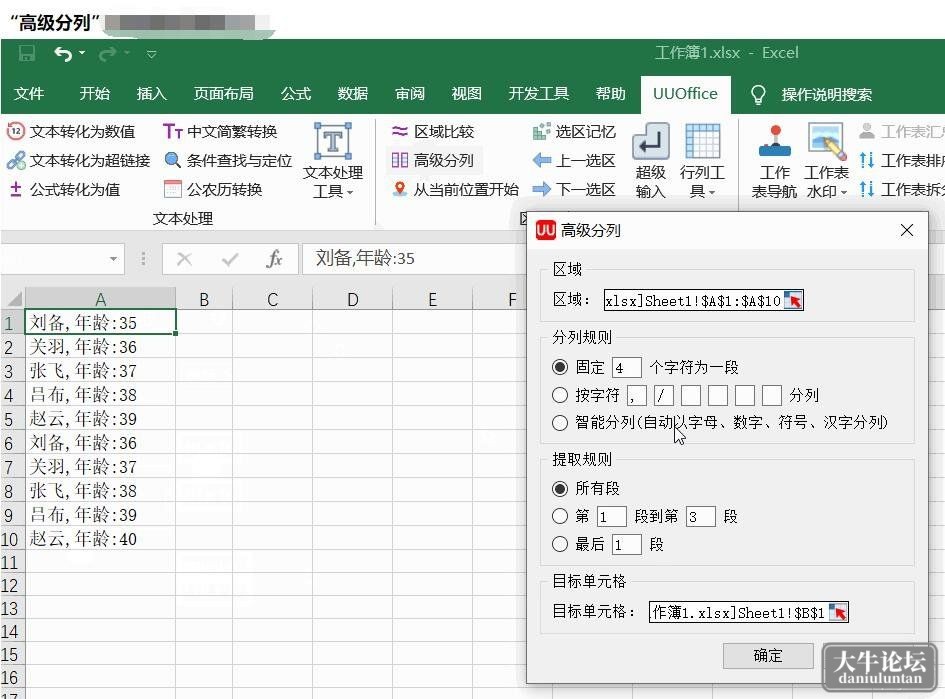Select the 智能分列 radio option
Viewport: 945px width, 699px height.
560,422
